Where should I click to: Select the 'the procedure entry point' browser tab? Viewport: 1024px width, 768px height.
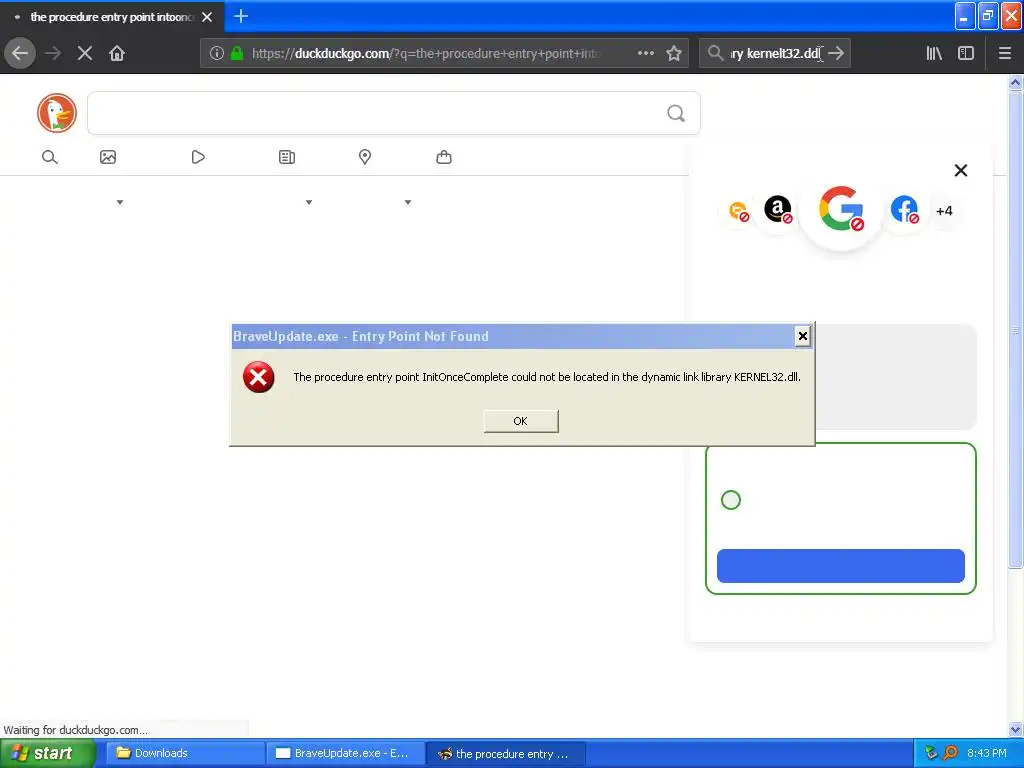tap(112, 16)
